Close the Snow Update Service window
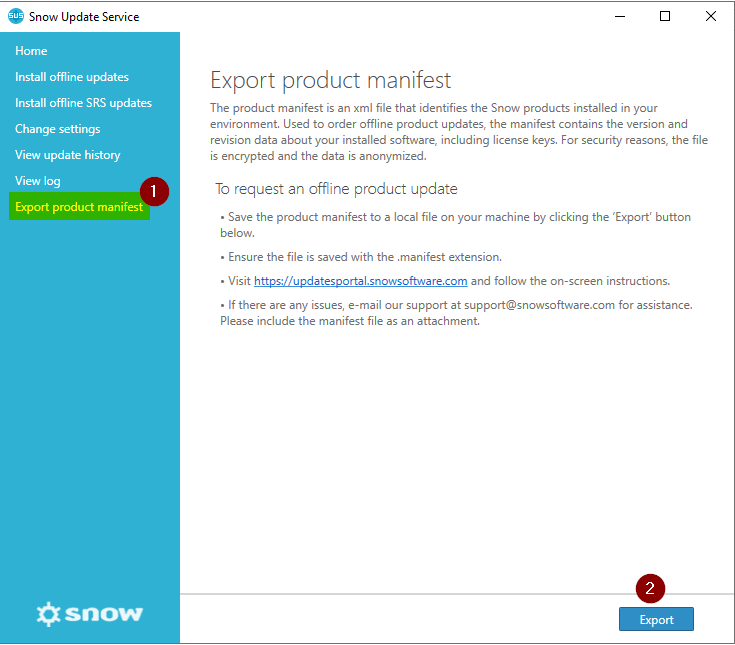The width and height of the screenshot is (735, 645). (x=711, y=16)
